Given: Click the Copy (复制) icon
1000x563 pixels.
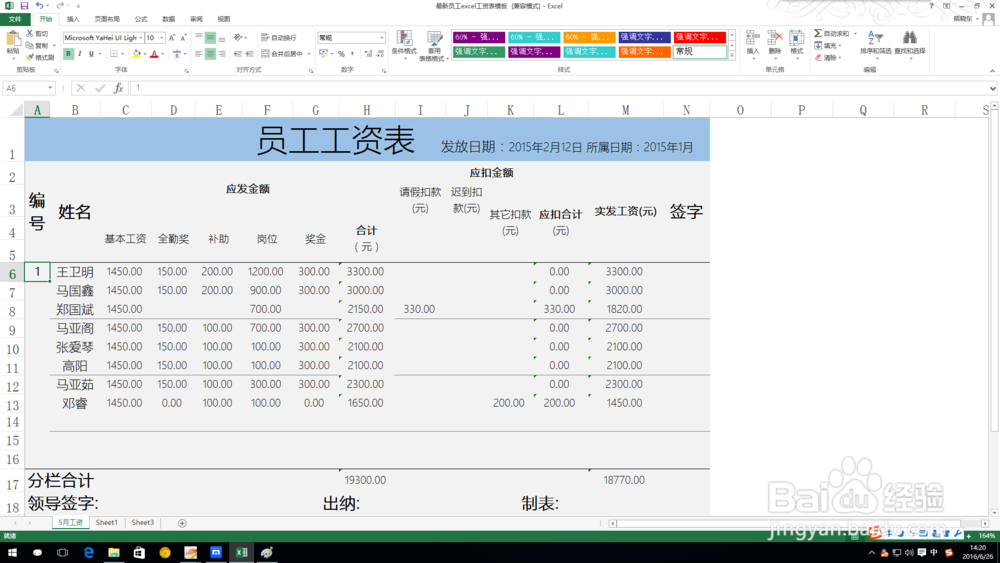Looking at the screenshot, I should coord(30,45).
